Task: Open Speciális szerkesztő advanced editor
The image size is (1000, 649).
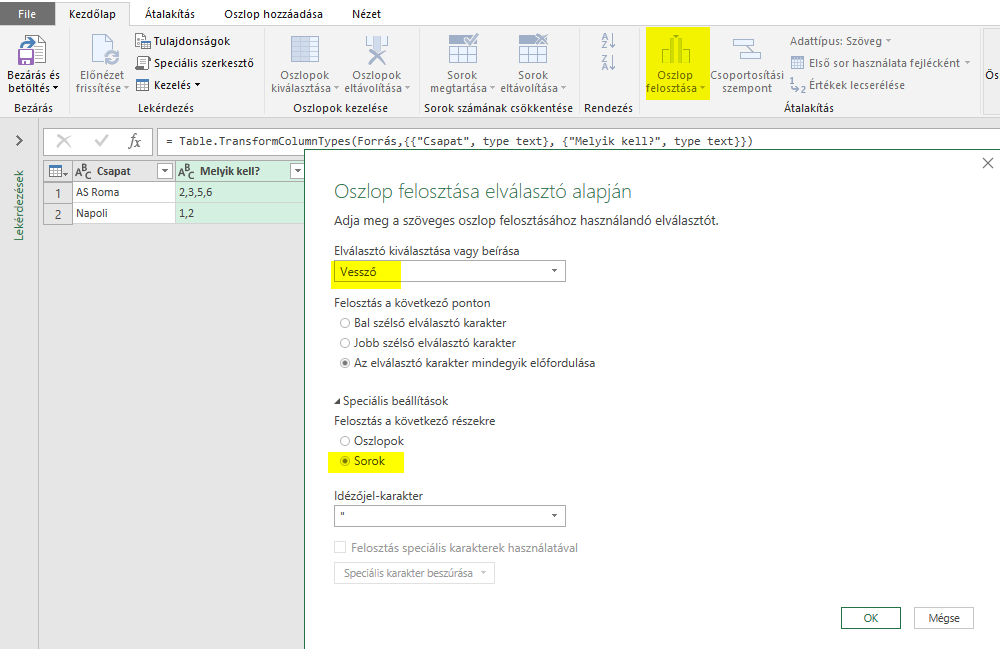Action: pos(195,62)
